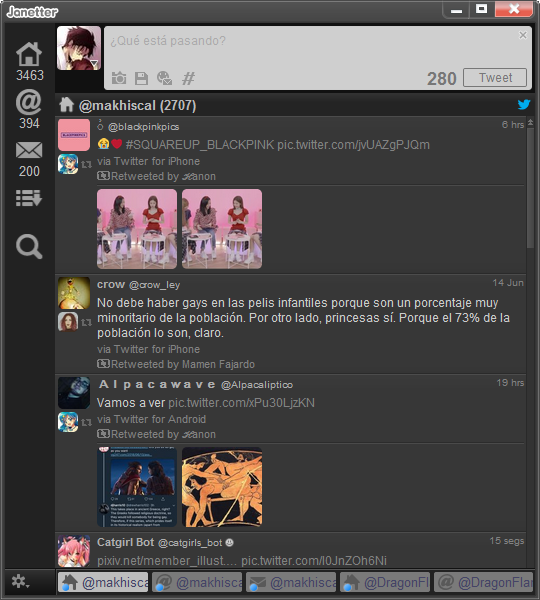This screenshot has height=600, width=540.
Task: Click the 280 character counter
Action: [x=442, y=78]
